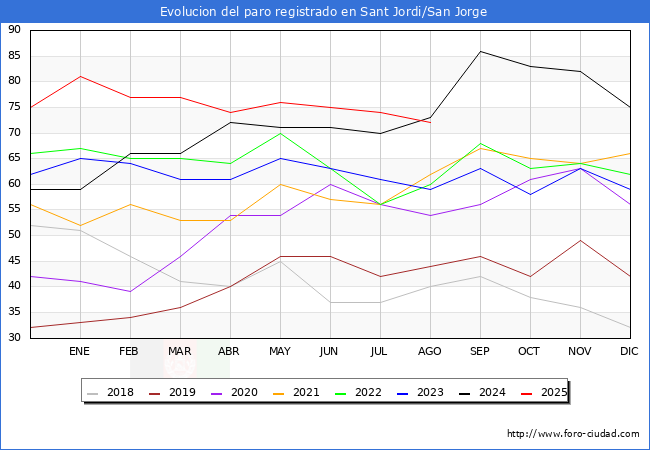Image resolution: width=650 pixels, height=450 pixels.
Task: Click the 2022 green line peak at MAY
Action: [x=281, y=133]
